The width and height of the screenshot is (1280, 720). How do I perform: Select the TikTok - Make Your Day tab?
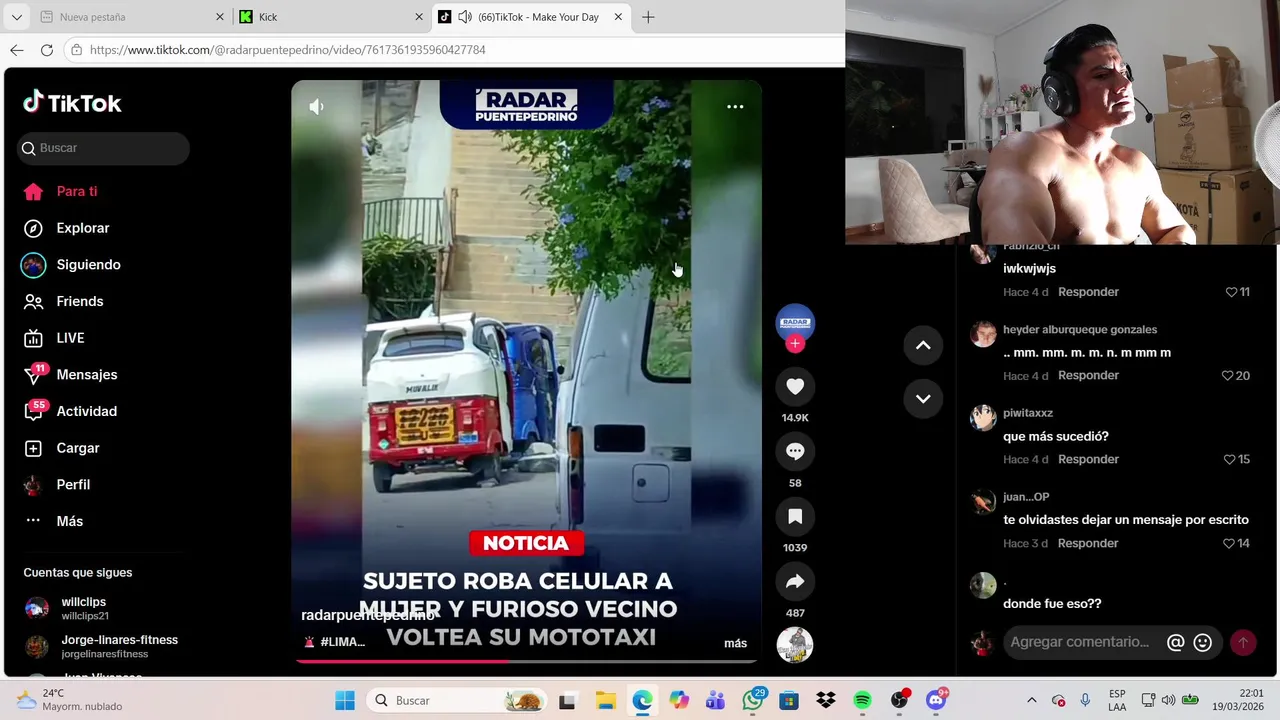click(x=531, y=17)
